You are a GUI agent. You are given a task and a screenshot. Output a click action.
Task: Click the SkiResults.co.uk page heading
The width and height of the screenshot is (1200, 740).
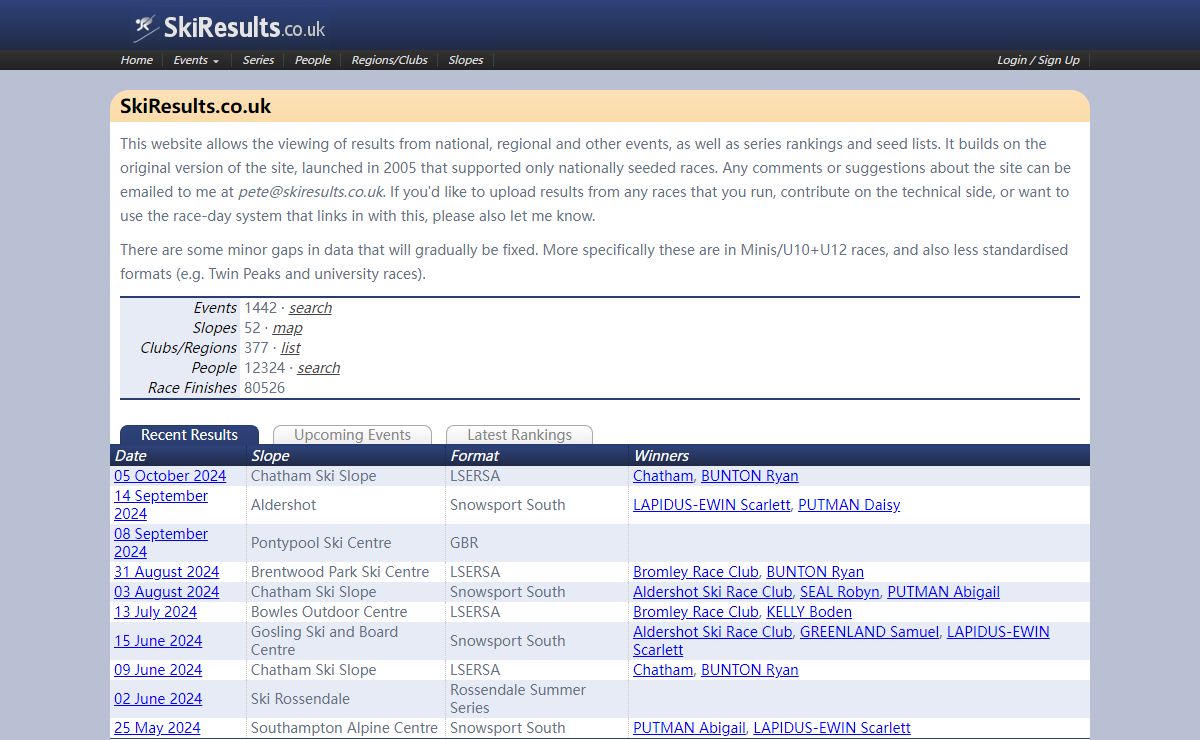(195, 106)
